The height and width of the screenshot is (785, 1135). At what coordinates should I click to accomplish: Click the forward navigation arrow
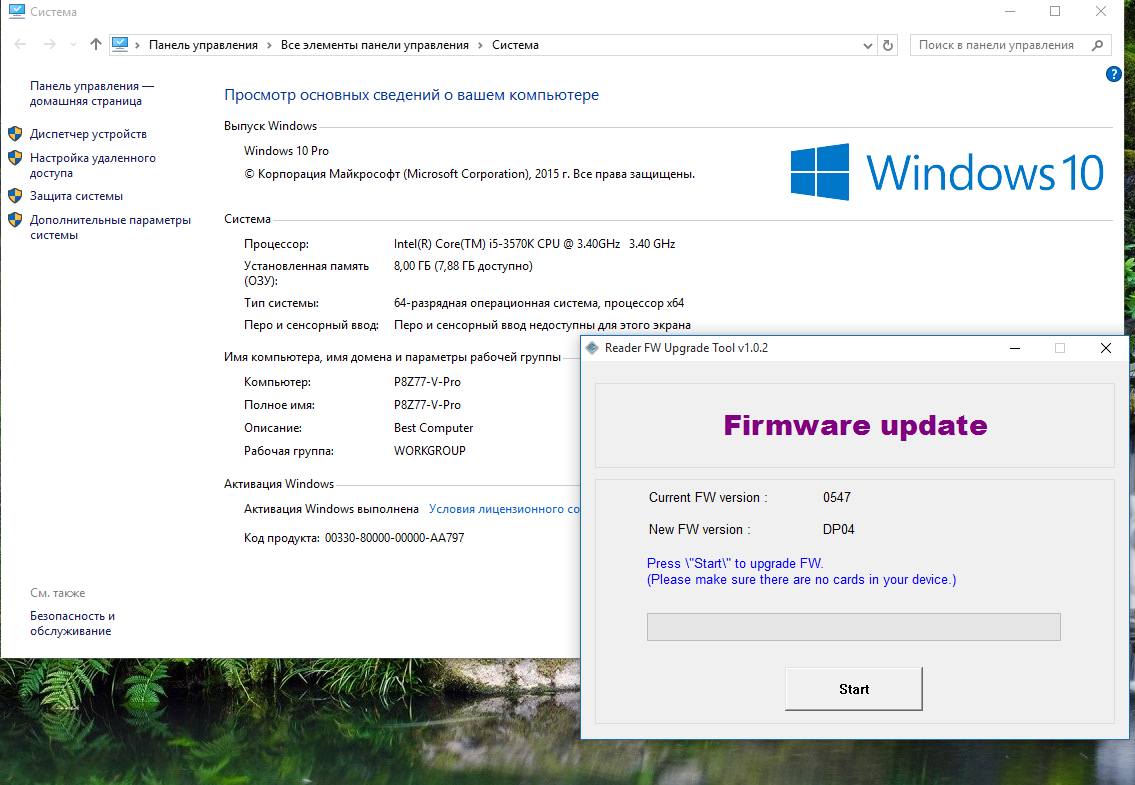49,45
